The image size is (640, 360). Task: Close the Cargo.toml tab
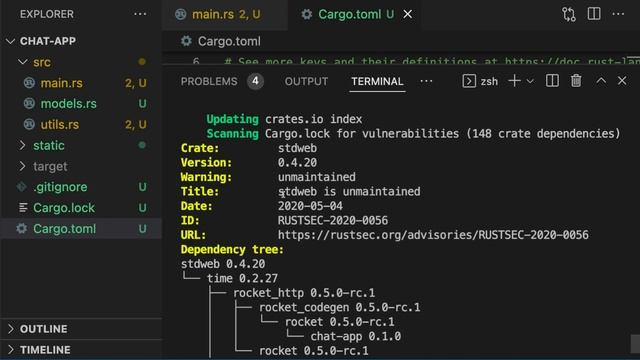[x=407, y=14]
